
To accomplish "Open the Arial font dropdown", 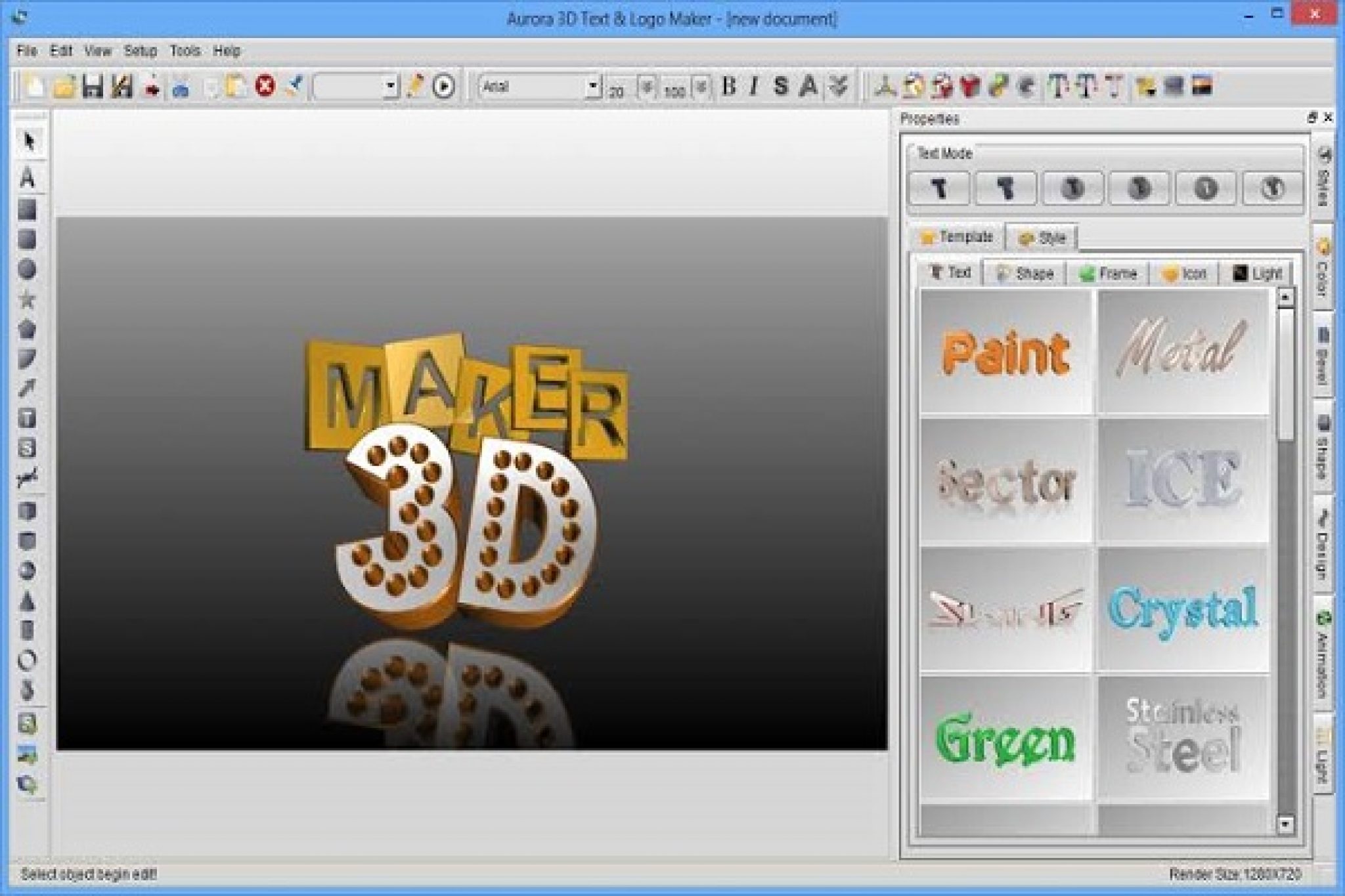I will [592, 86].
